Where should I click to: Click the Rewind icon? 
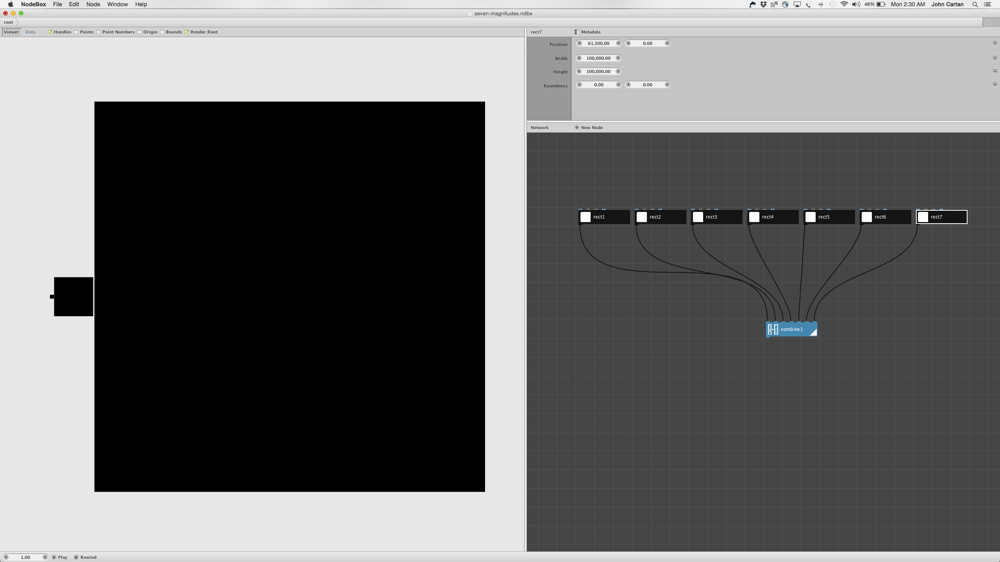pos(76,557)
